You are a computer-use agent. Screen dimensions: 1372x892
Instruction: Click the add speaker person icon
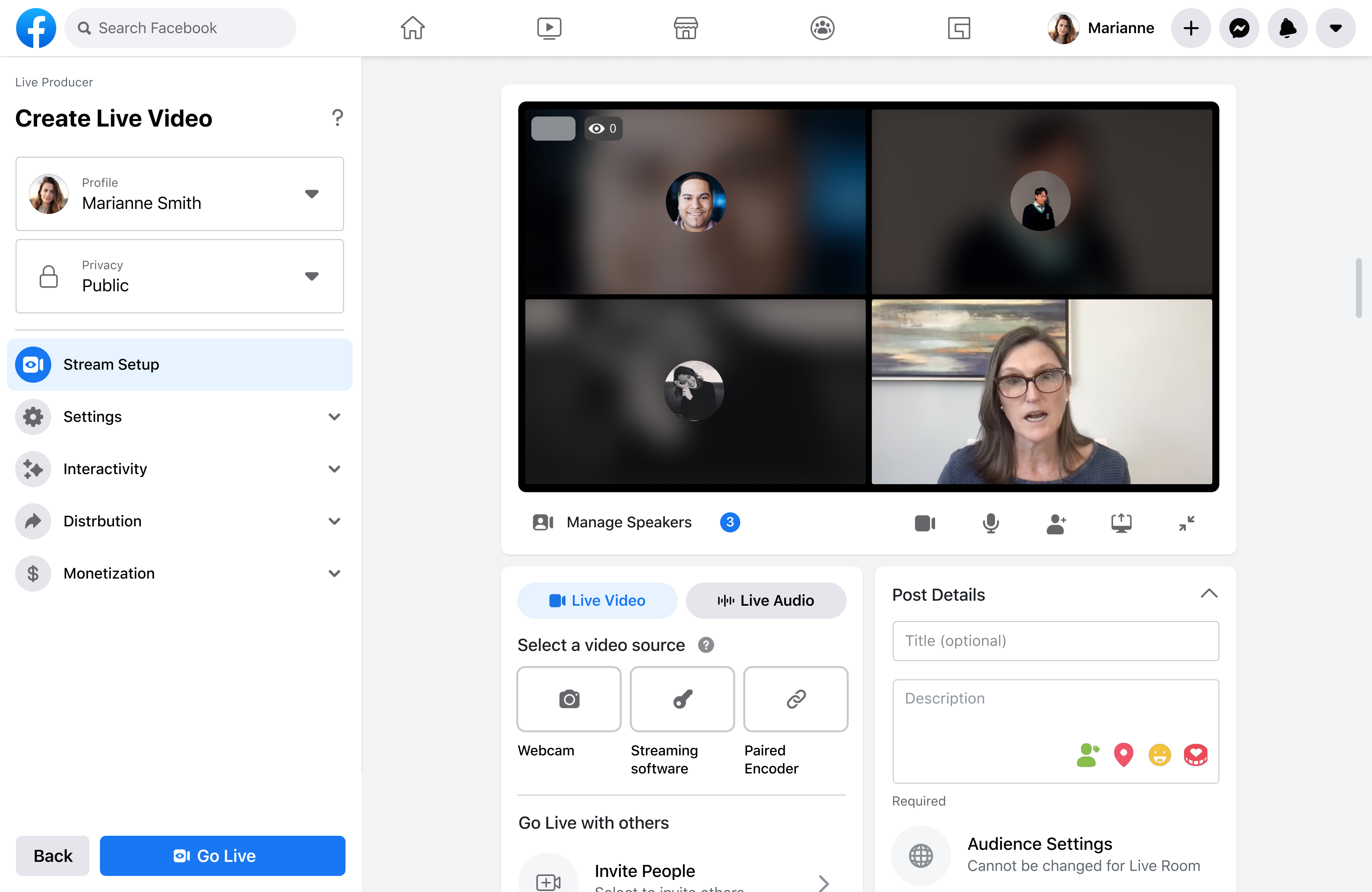(x=1056, y=524)
